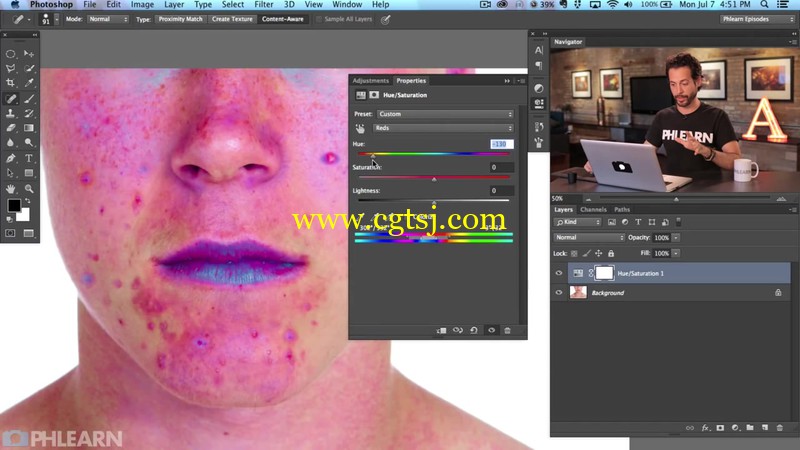Clip adjustment to layer below
The width and height of the screenshot is (800, 450).
click(x=442, y=331)
